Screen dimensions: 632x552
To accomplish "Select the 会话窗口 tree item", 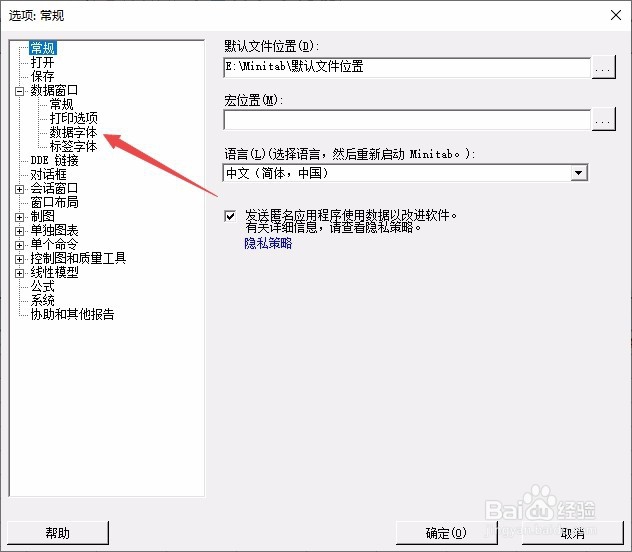I will tap(54, 188).
